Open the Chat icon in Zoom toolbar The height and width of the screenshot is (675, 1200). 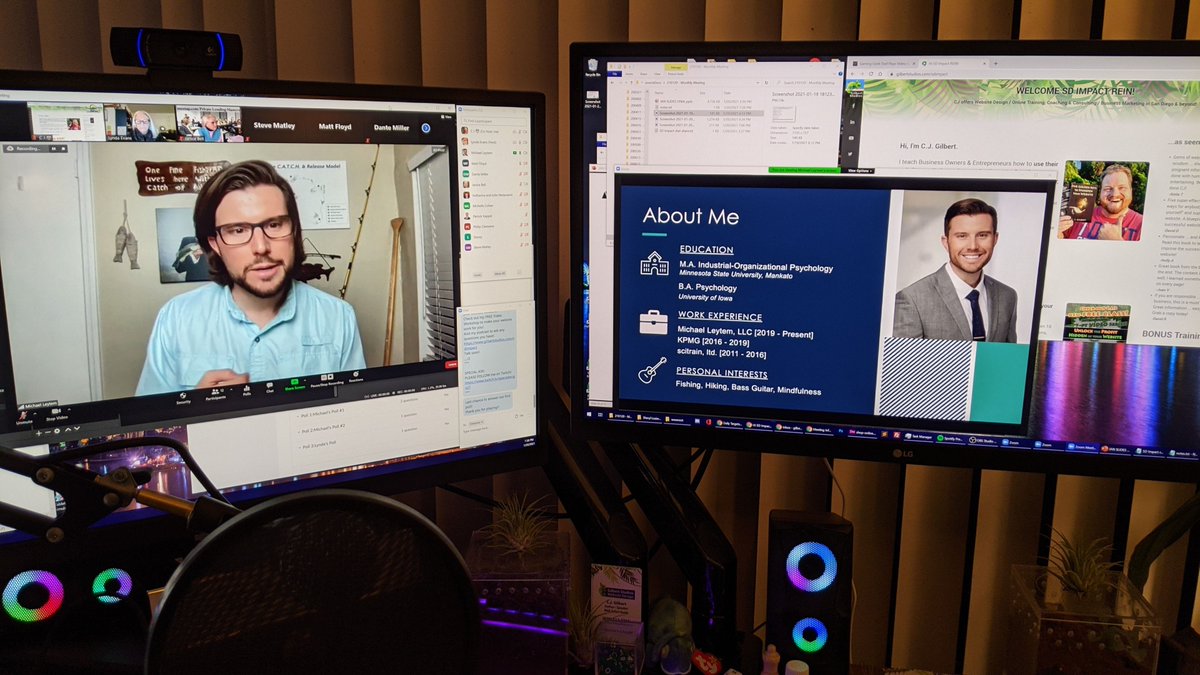coord(269,385)
